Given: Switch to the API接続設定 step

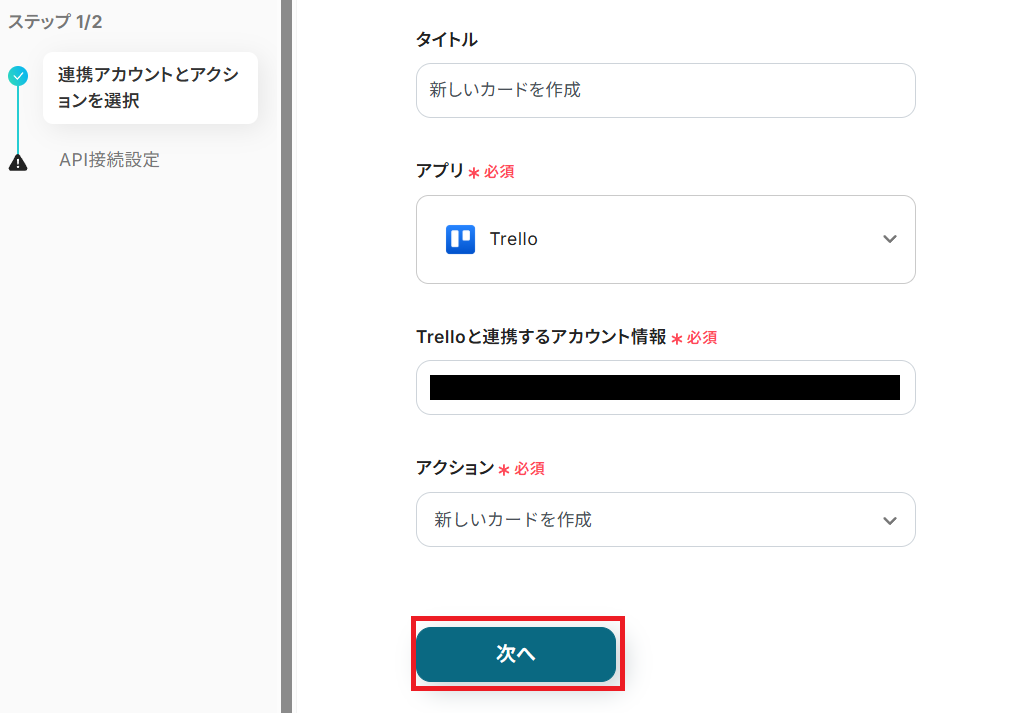Looking at the screenshot, I should [109, 160].
